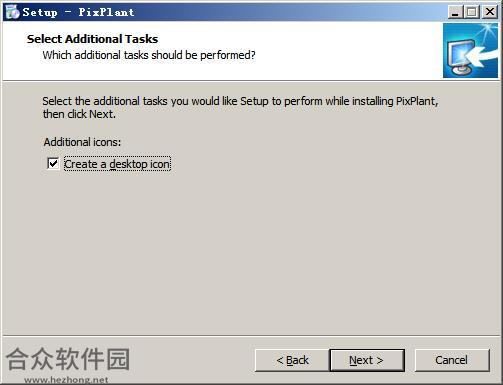Click the 'then click Next.' line of text
Viewport: 503px width, 385px height.
[79, 114]
